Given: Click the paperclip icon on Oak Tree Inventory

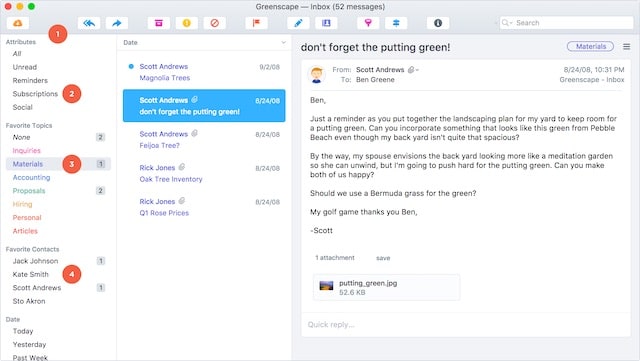Looking at the screenshot, I should click(x=182, y=167).
